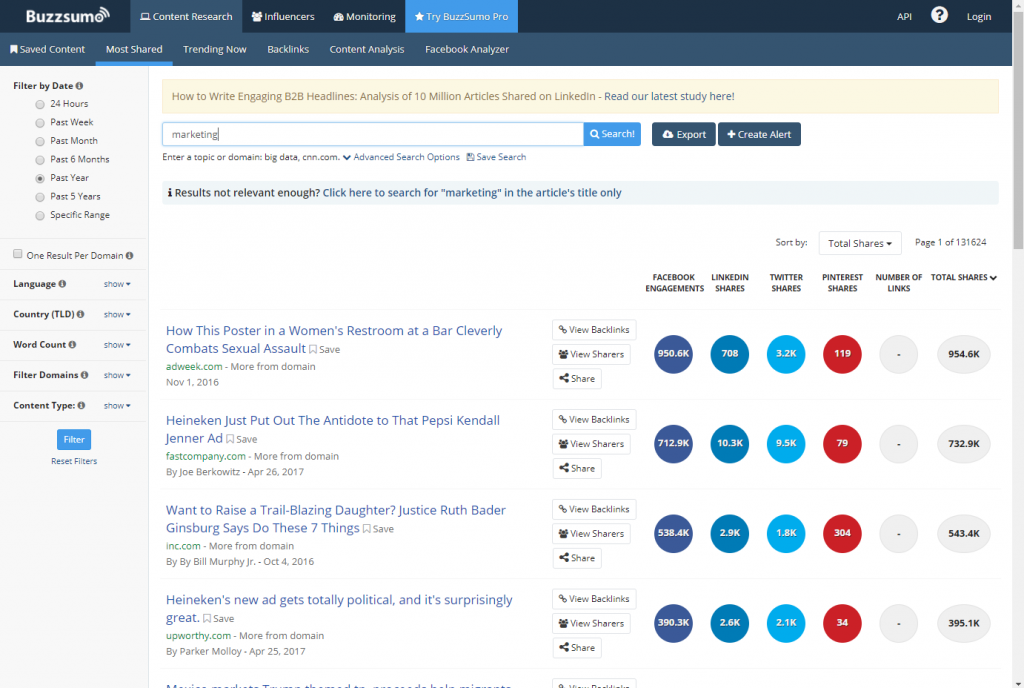The height and width of the screenshot is (688, 1024).
Task: Open the Influencers tab
Action: 283,16
